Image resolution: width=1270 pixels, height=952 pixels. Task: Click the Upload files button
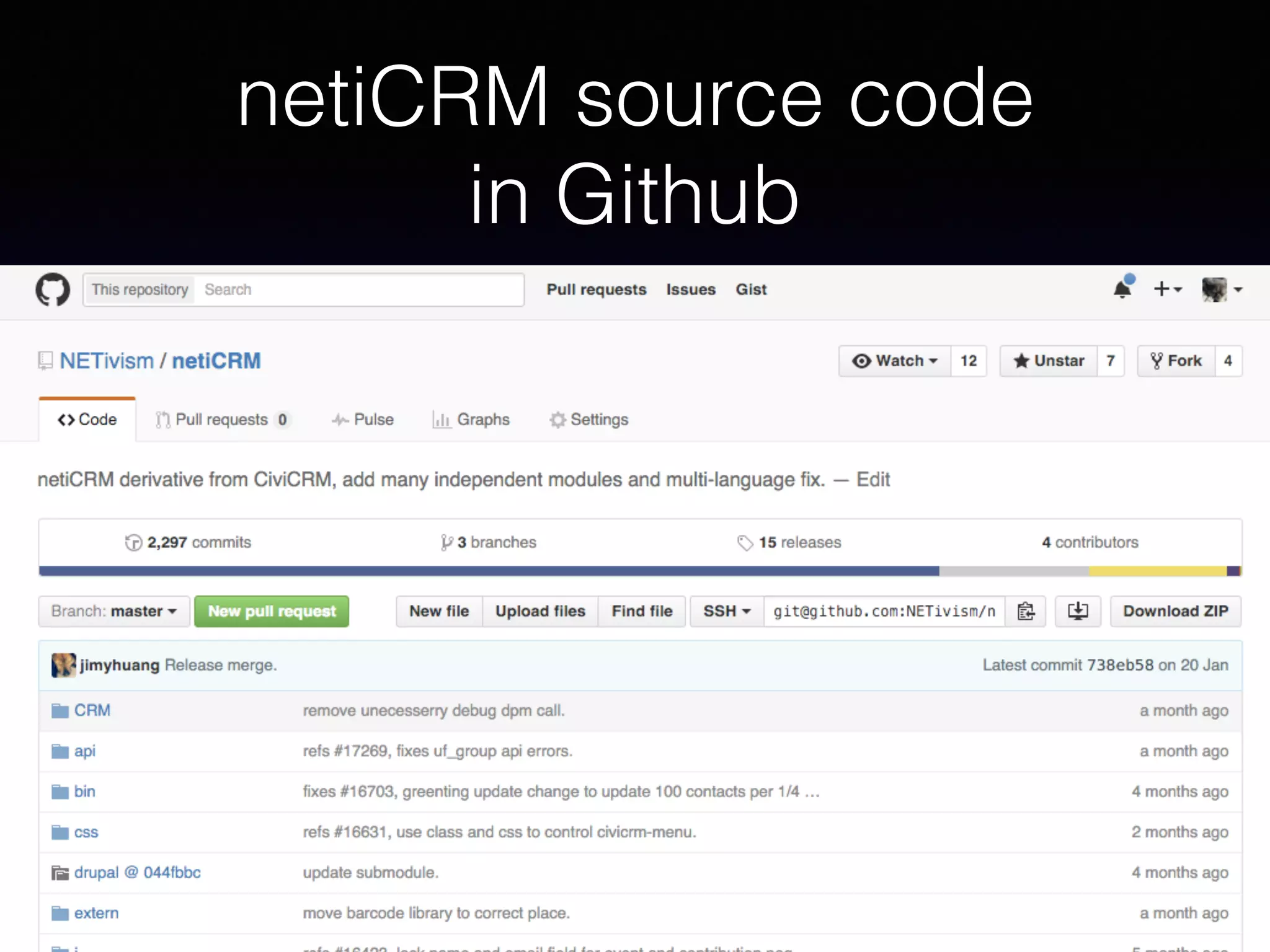click(540, 612)
